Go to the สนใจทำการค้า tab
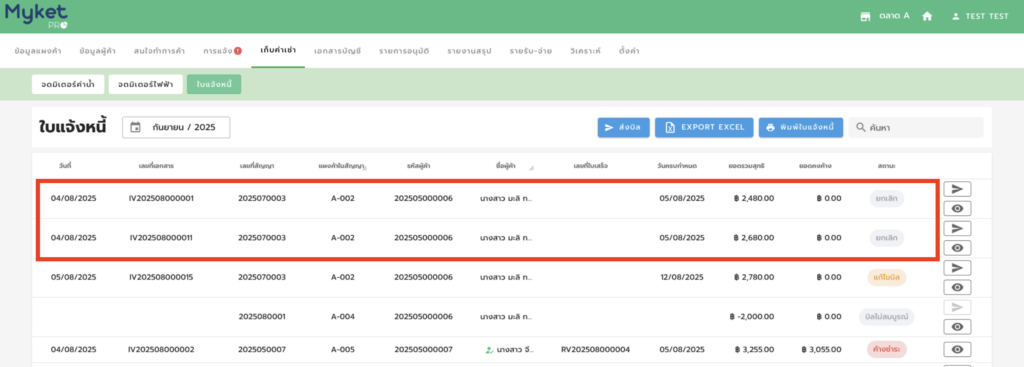This screenshot has width=1024, height=367. pos(159,51)
